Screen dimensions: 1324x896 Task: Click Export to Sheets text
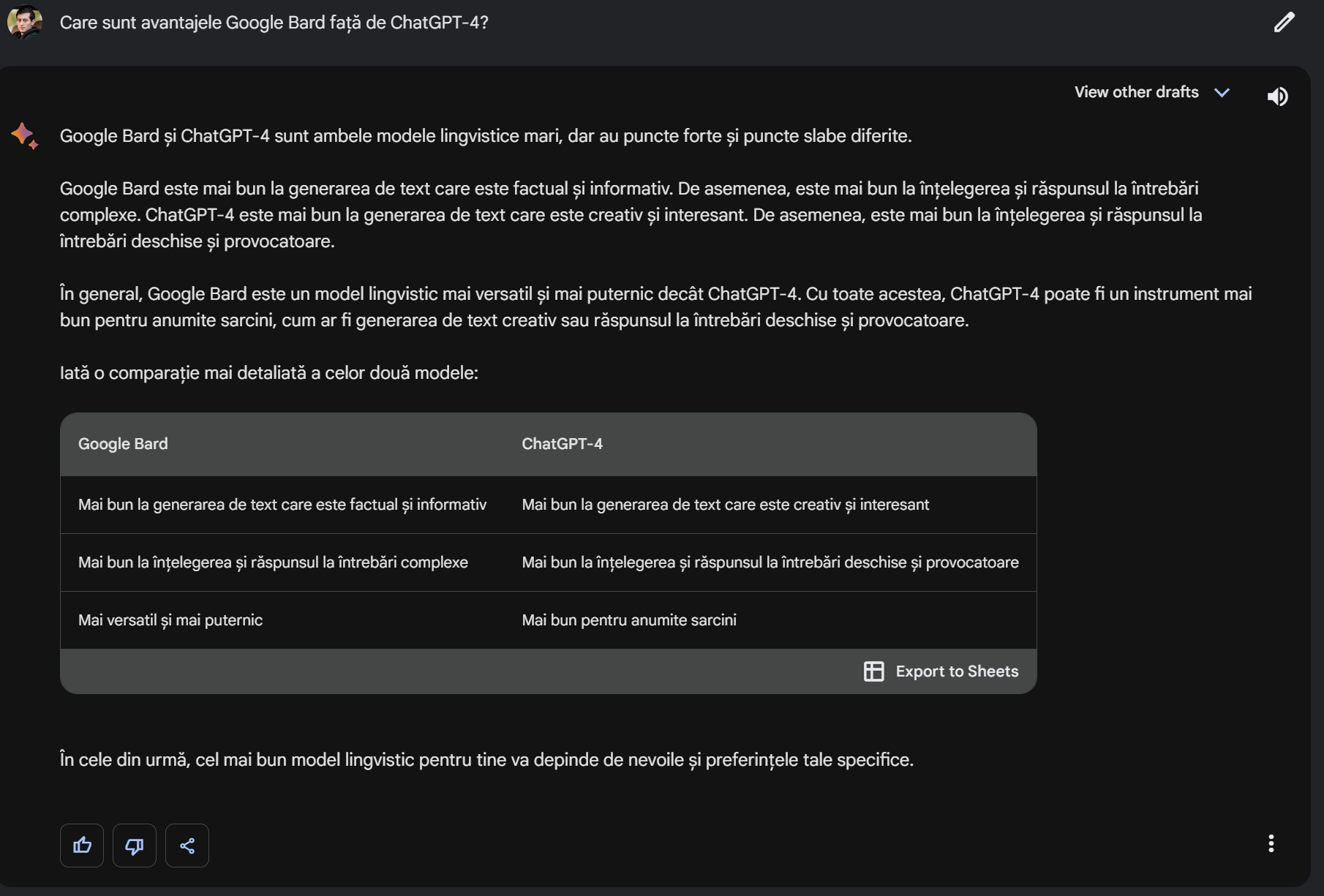pos(957,671)
